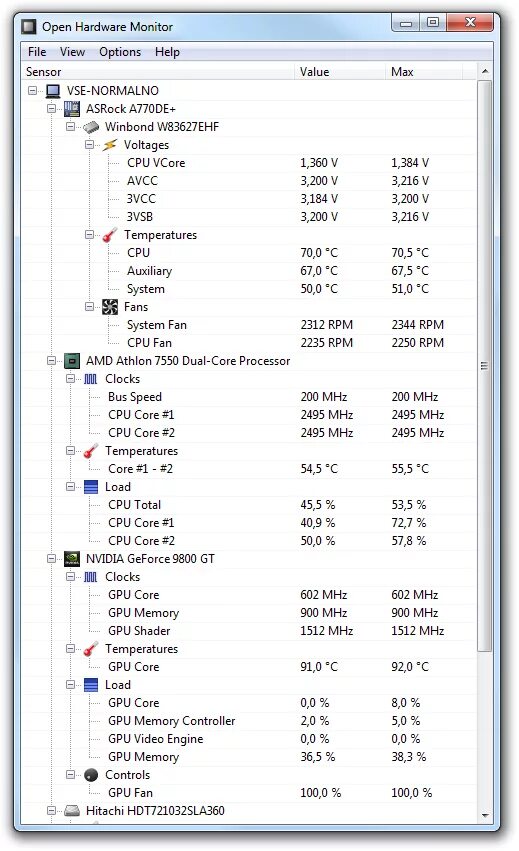Collapse the VSE-NORMALNO root node
This screenshot has width=519, height=851.
click(x=33, y=91)
